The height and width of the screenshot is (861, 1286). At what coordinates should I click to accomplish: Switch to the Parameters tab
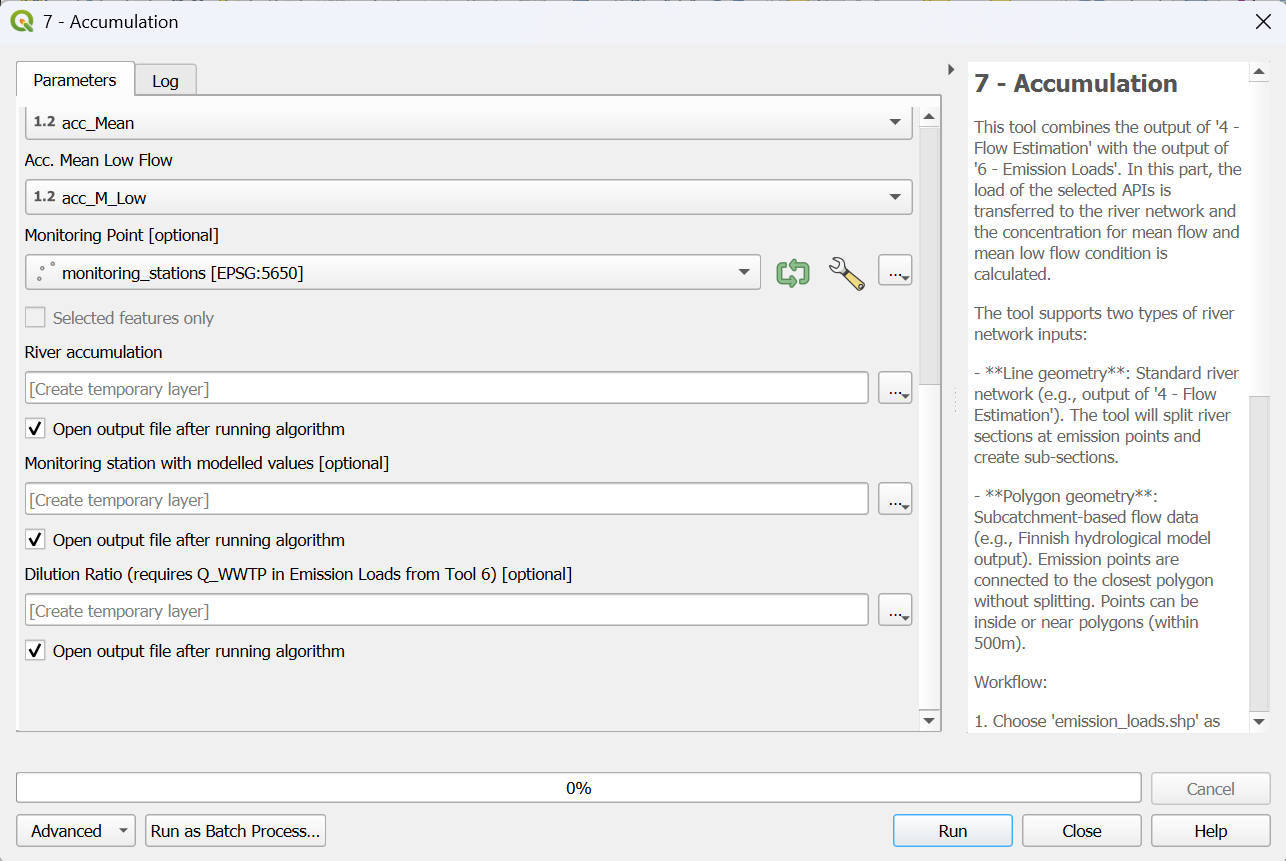[75, 80]
